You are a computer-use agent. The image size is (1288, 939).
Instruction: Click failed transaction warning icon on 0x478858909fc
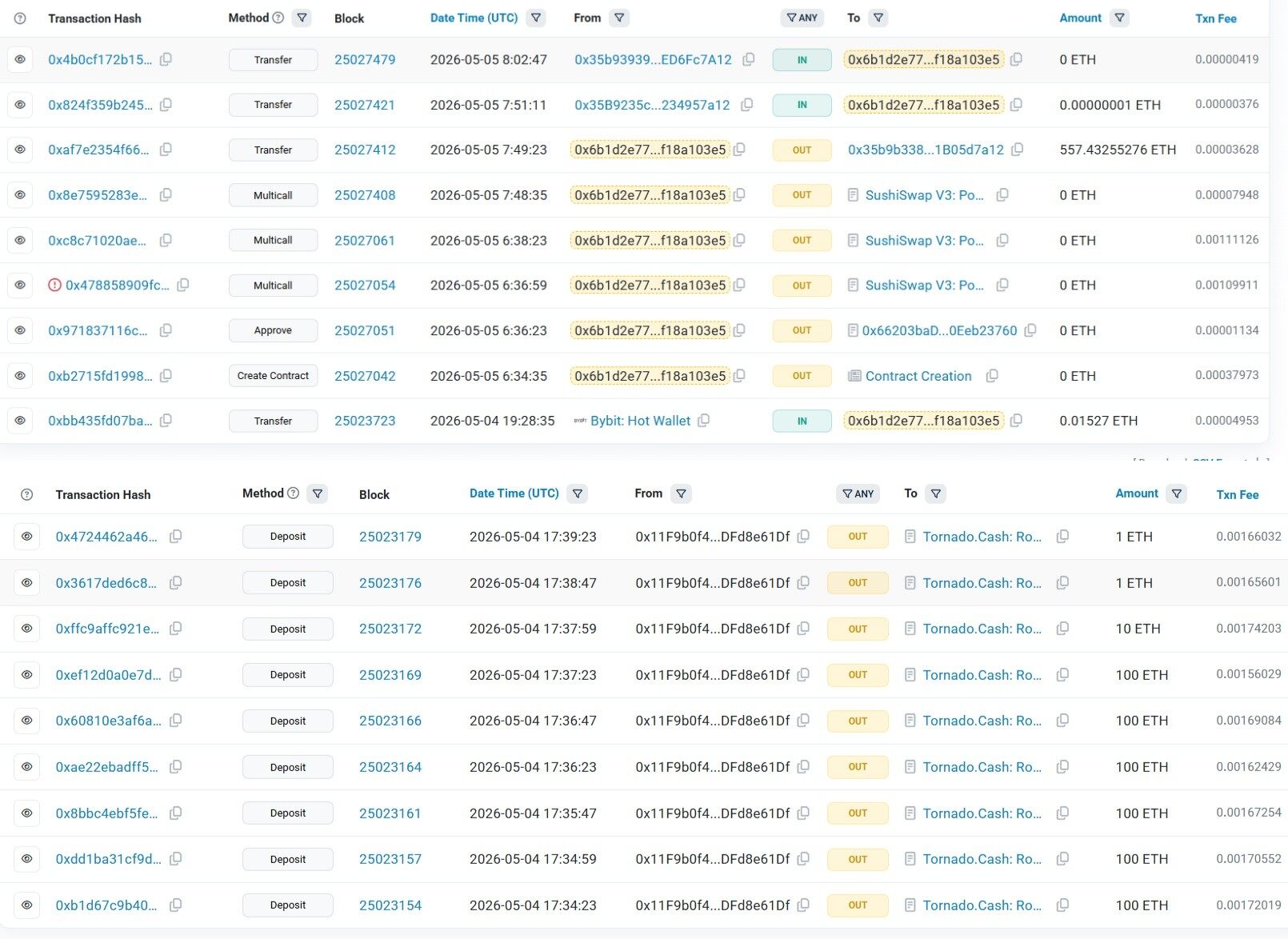[x=54, y=285]
